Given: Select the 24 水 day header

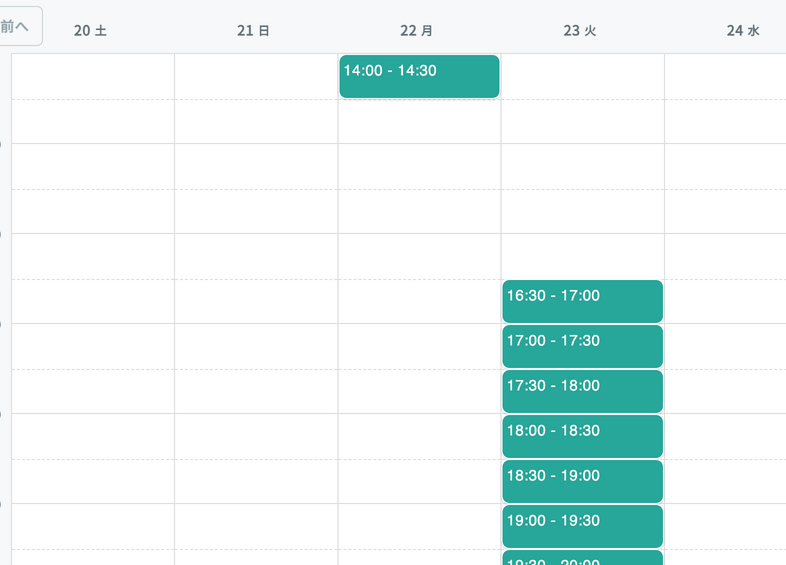Looking at the screenshot, I should [x=743, y=31].
